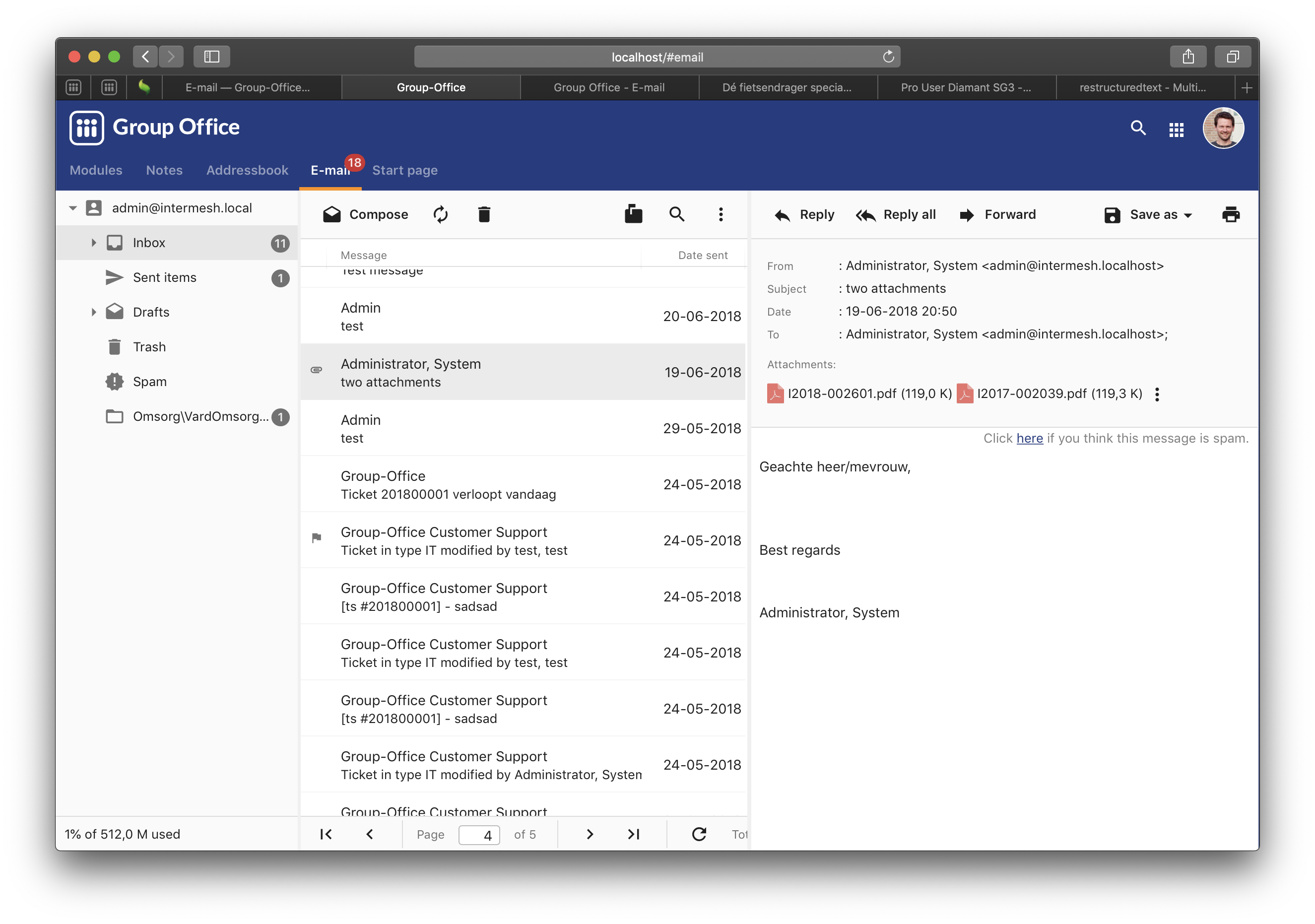
Task: Open attachment I2017-002039.pdf
Action: [x=1049, y=394]
